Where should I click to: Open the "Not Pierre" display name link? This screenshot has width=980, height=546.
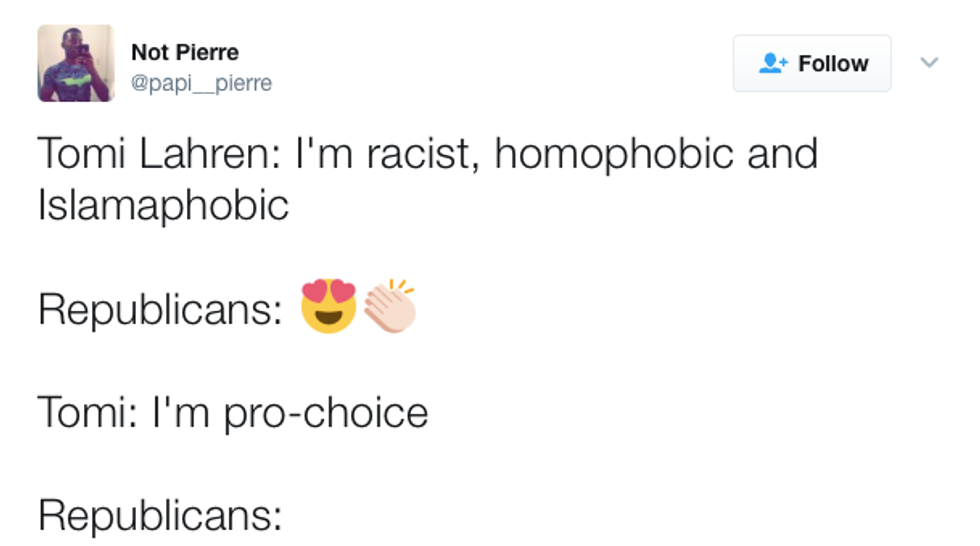(185, 52)
